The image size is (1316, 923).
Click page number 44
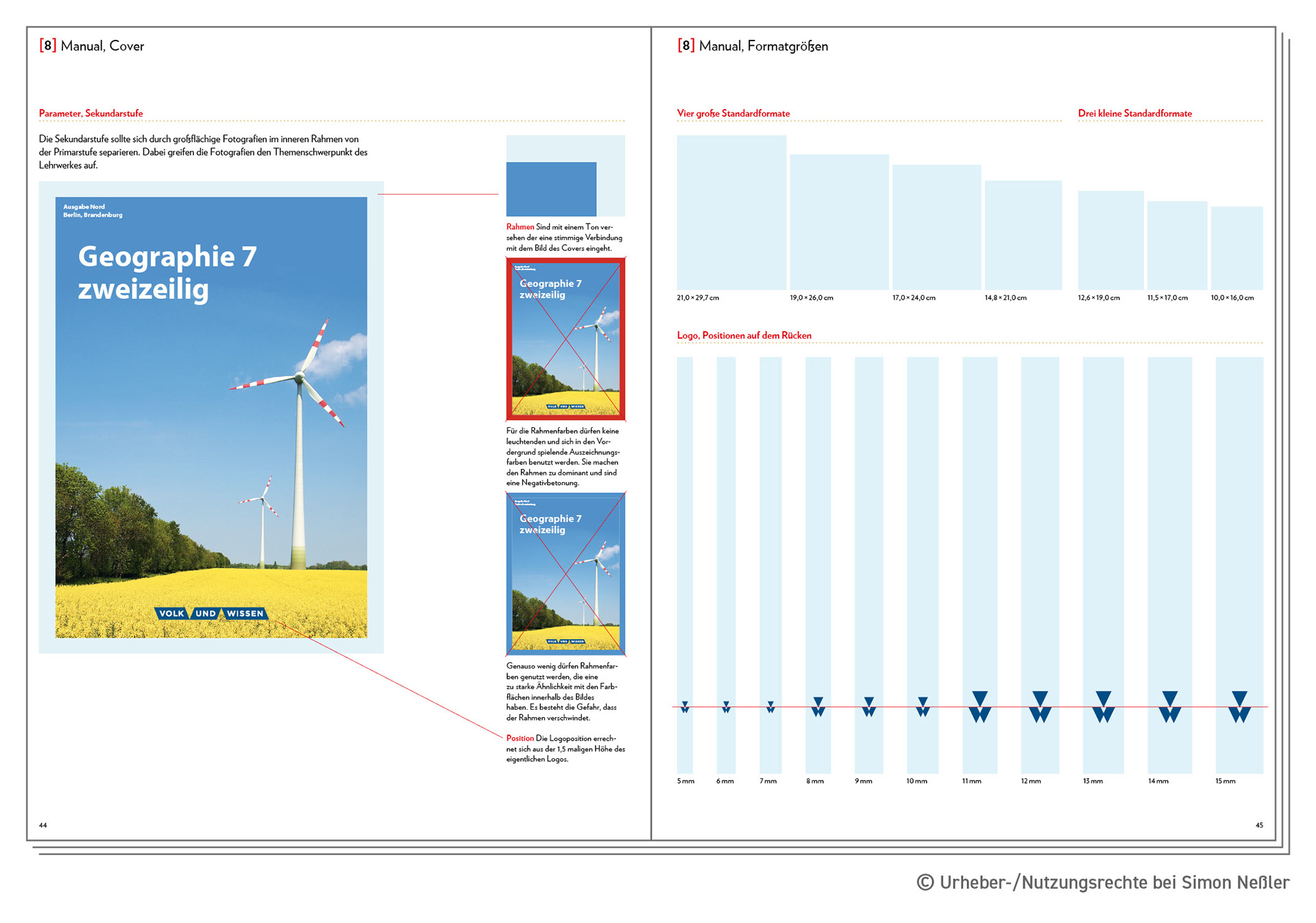click(43, 825)
